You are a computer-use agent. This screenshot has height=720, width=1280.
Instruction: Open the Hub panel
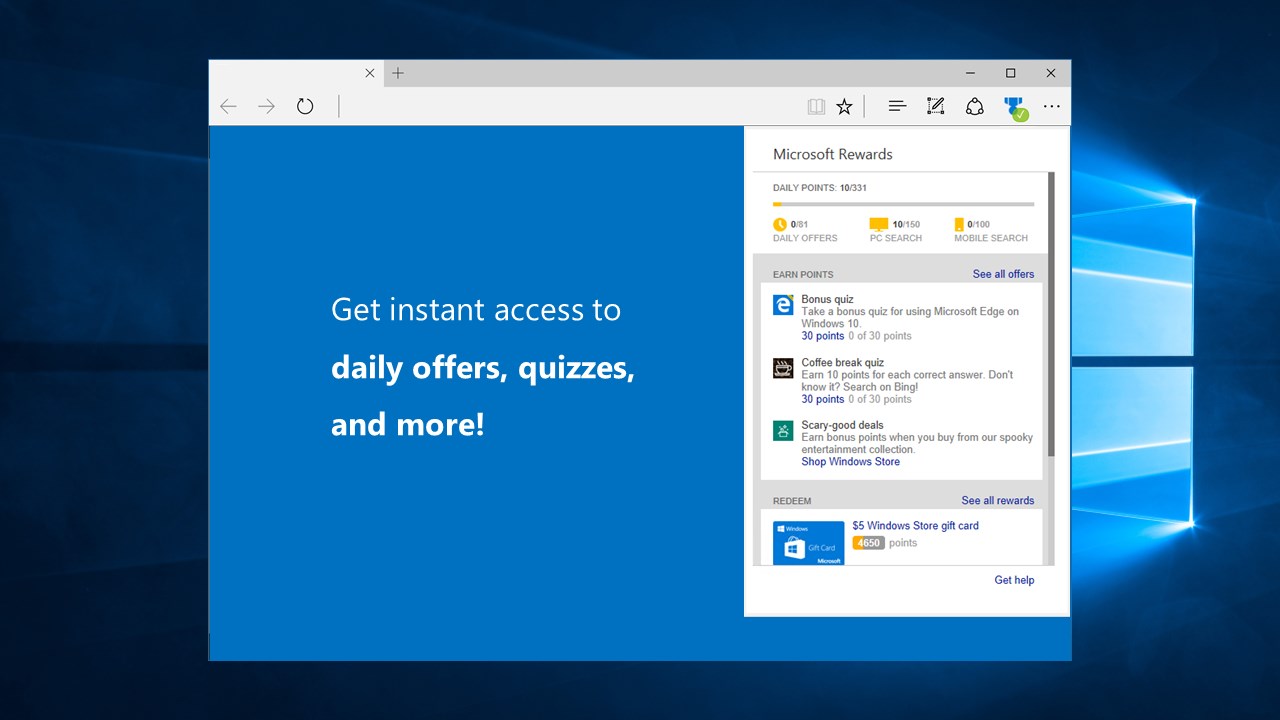coord(896,105)
